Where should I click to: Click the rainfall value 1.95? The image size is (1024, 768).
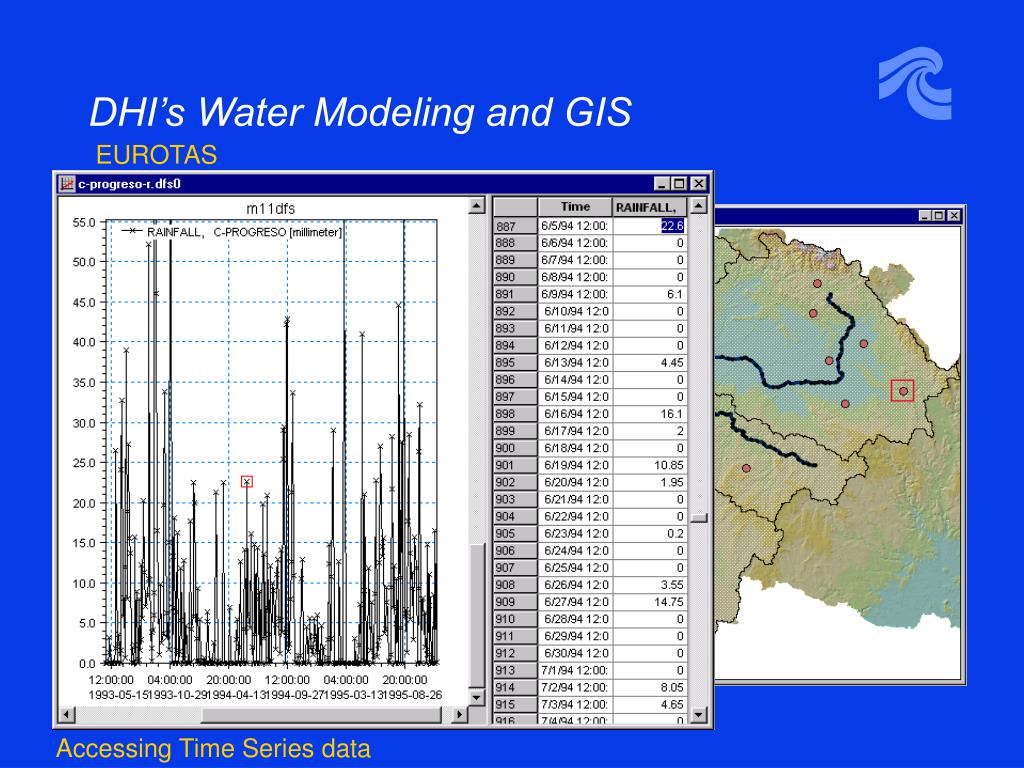(650, 482)
